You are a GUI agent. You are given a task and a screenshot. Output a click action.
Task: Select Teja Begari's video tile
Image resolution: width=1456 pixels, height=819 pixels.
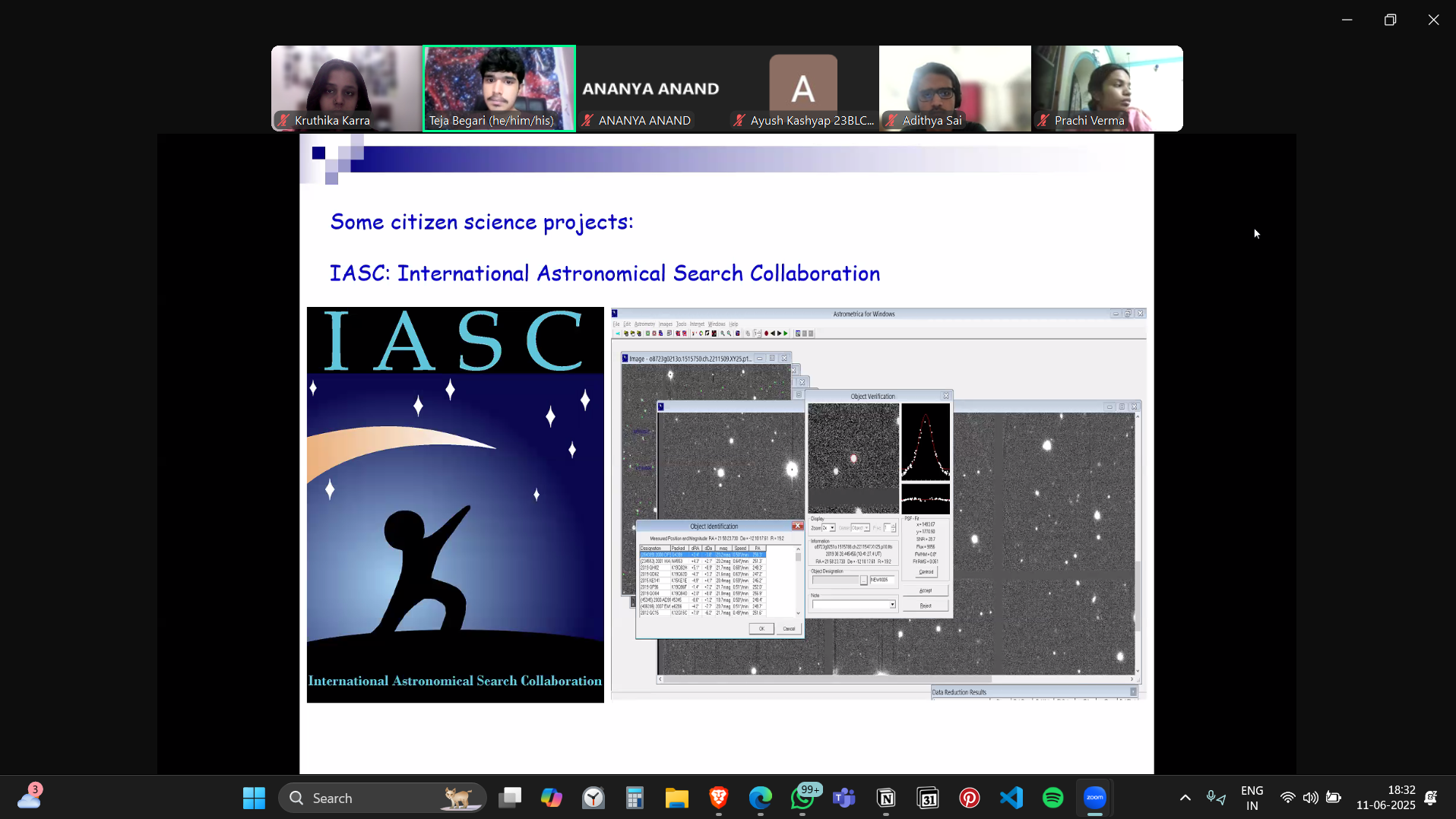click(x=499, y=88)
